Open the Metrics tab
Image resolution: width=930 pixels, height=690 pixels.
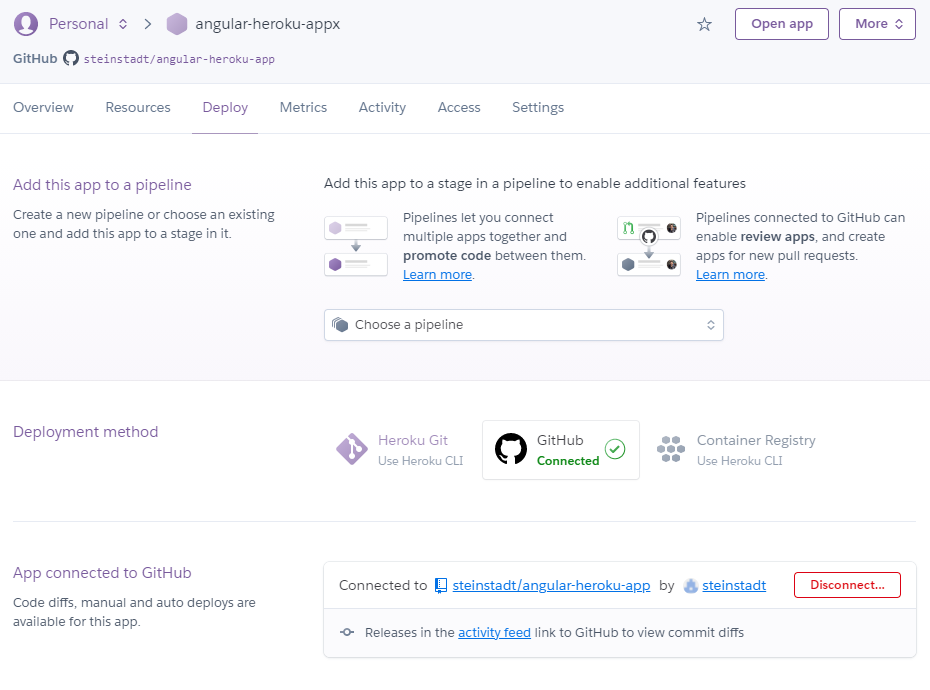[x=303, y=107]
